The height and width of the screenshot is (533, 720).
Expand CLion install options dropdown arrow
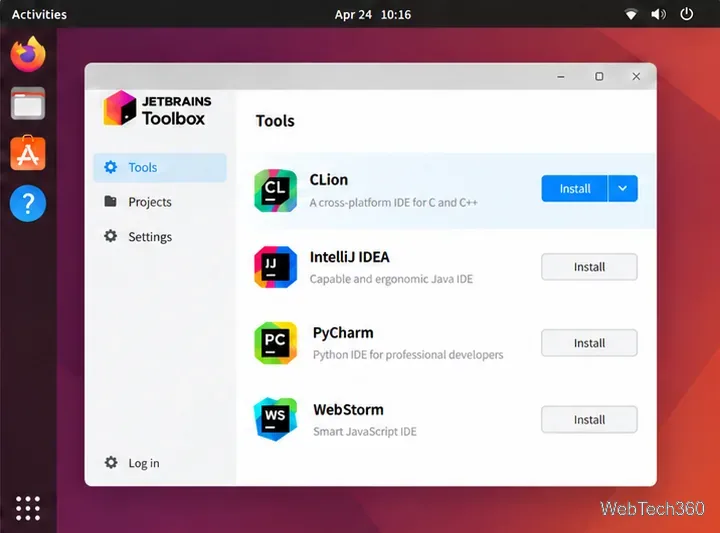(x=623, y=188)
